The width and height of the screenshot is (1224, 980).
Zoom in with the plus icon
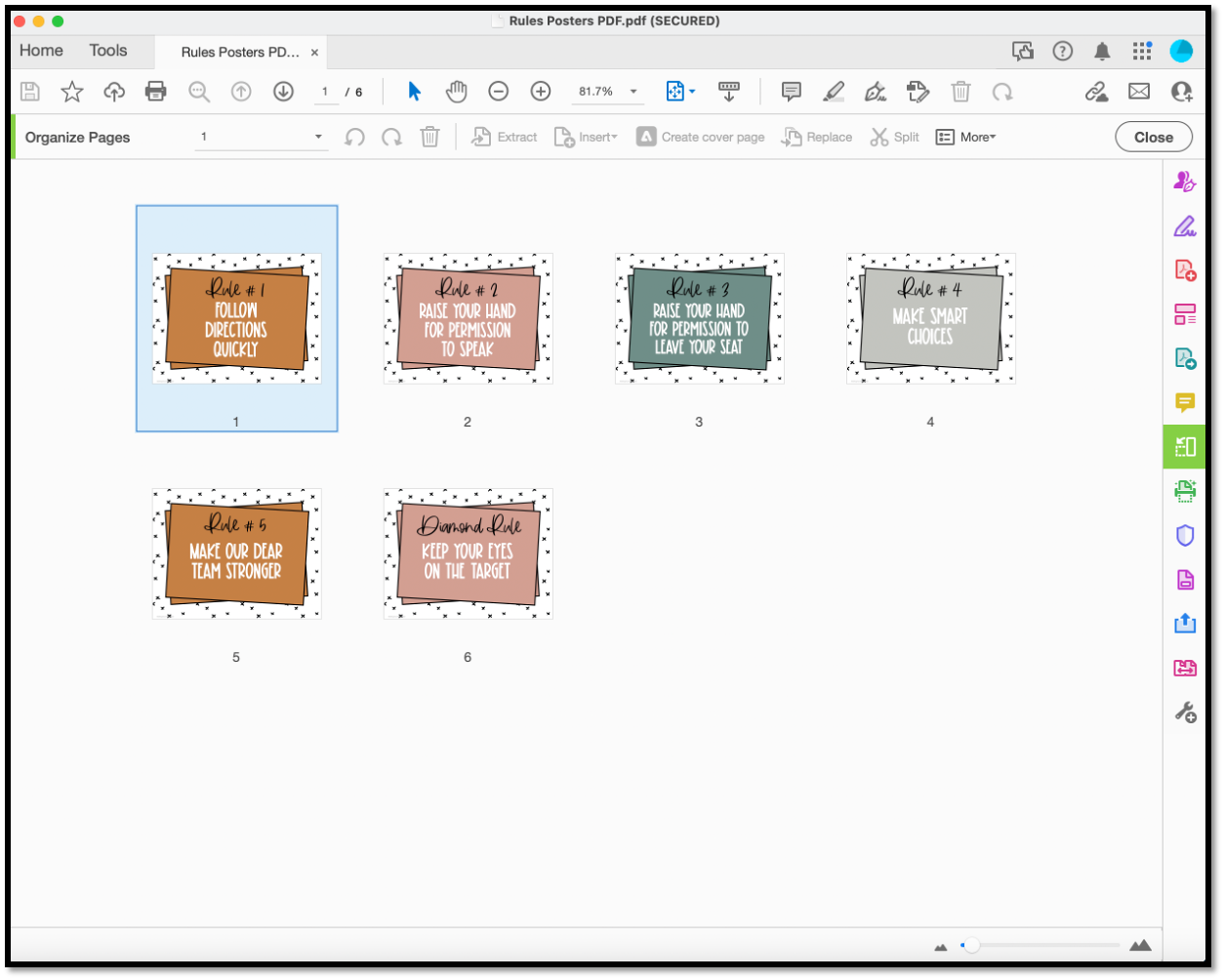pos(541,92)
